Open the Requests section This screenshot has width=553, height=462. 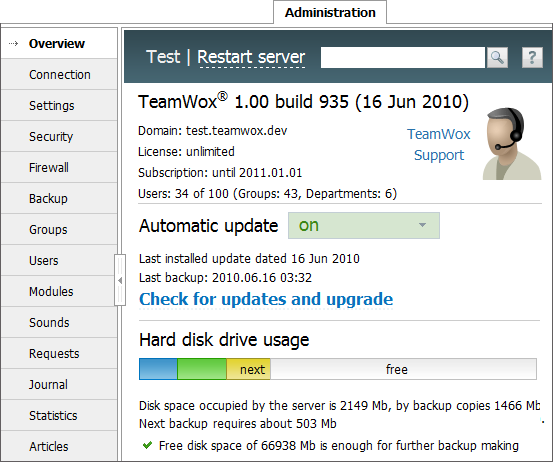59,354
